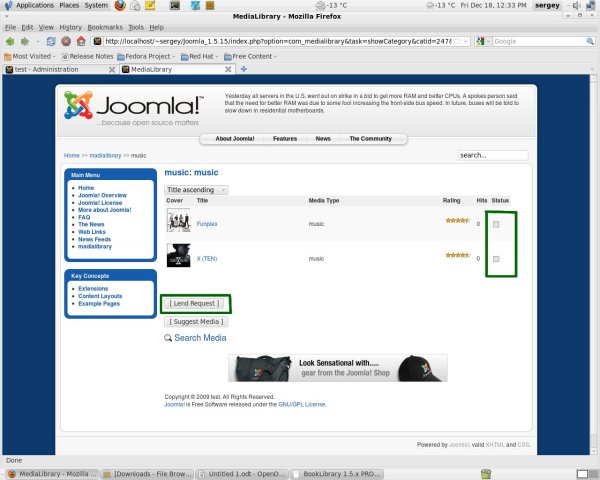
Task: Click the volume speaker icon in panel
Action: [x=576, y=5]
